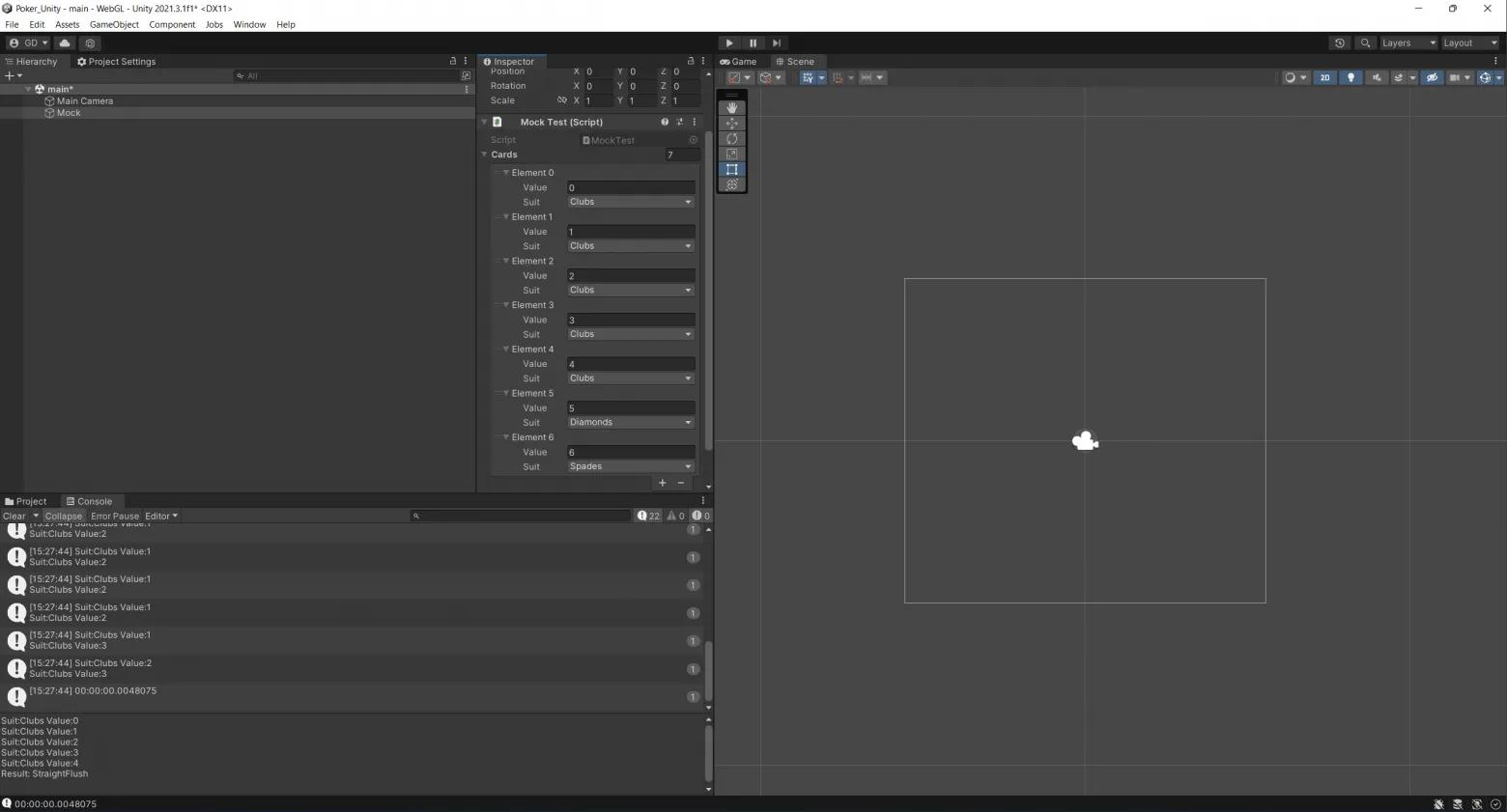
Task: Select the Transform tool
Action: (x=732, y=184)
